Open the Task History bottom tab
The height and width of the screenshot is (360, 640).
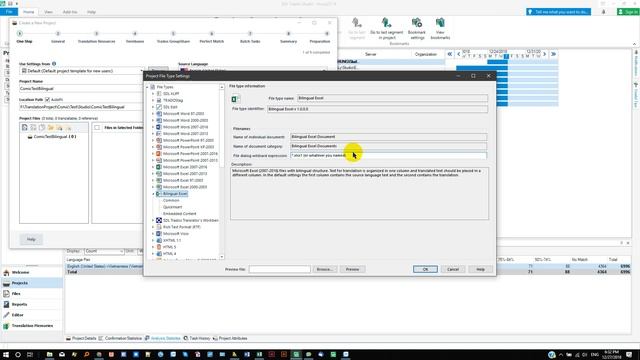[x=197, y=338]
